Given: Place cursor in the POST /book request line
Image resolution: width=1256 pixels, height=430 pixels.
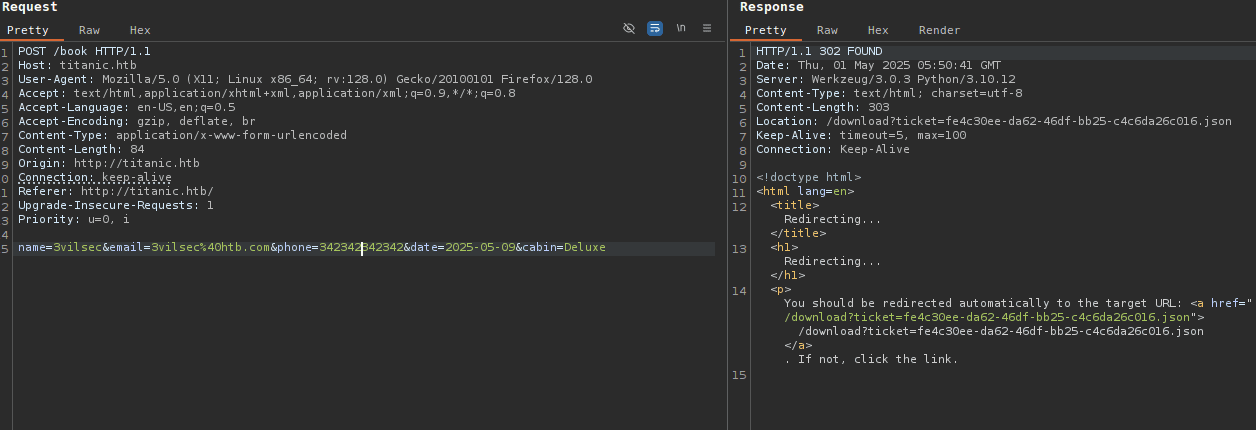Looking at the screenshot, I should point(84,51).
